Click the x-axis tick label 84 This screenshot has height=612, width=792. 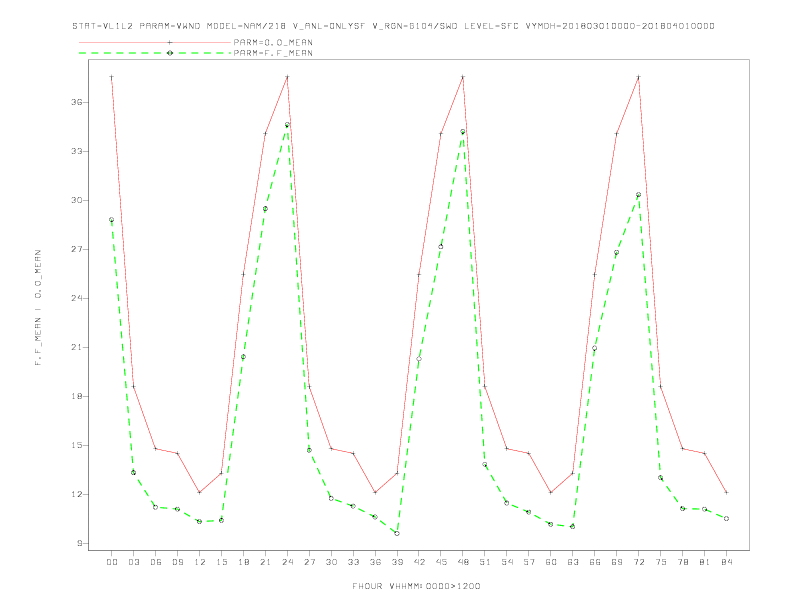[x=726, y=562]
